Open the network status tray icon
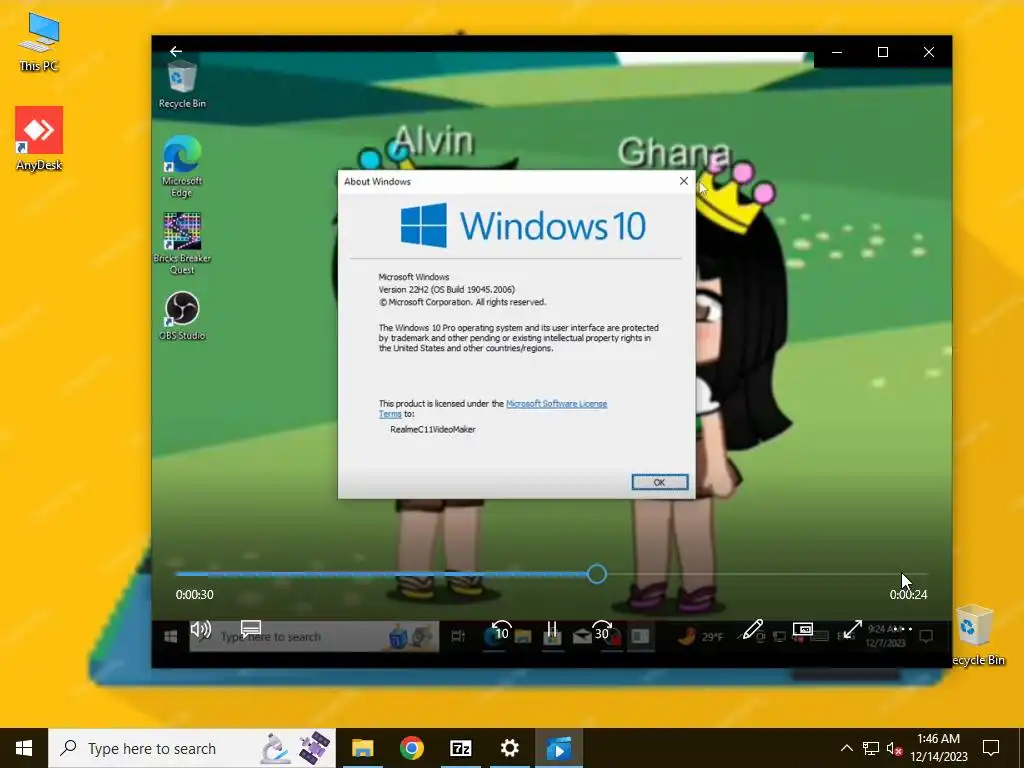 click(871, 748)
